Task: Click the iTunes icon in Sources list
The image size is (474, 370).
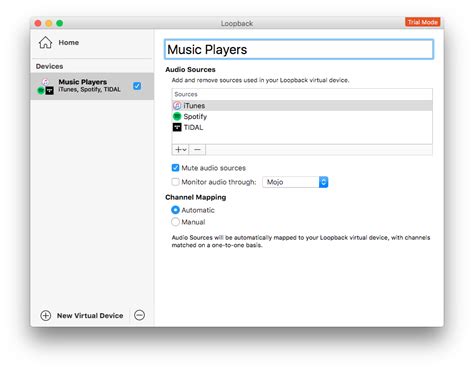Action: [x=177, y=106]
